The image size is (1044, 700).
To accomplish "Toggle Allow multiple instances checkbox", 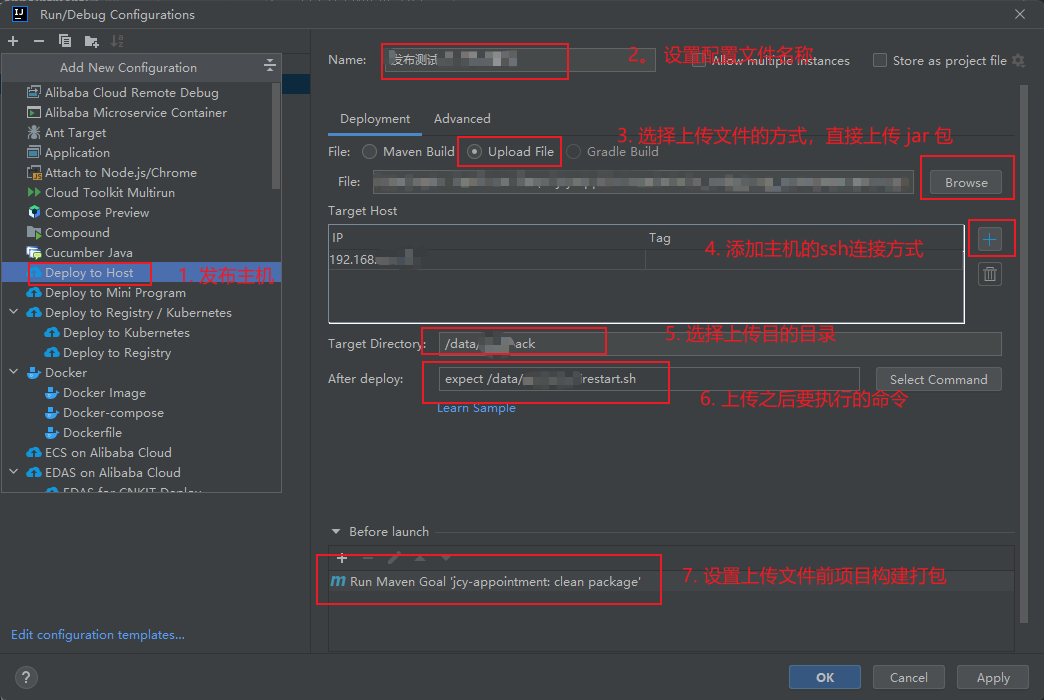I will point(699,60).
